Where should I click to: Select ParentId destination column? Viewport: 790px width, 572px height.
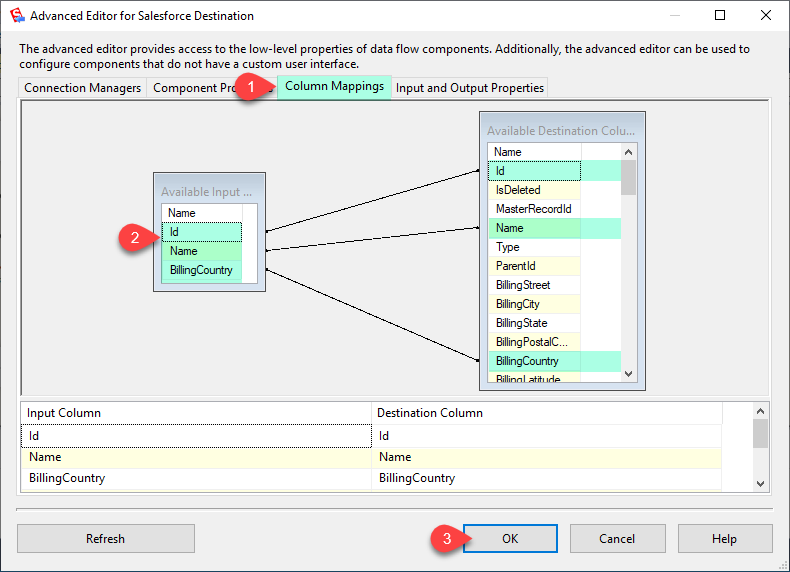pyautogui.click(x=534, y=266)
